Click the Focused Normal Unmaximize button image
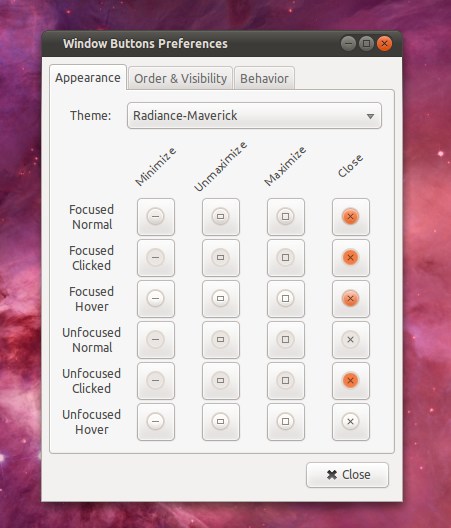The width and height of the screenshot is (451, 528). [221, 217]
